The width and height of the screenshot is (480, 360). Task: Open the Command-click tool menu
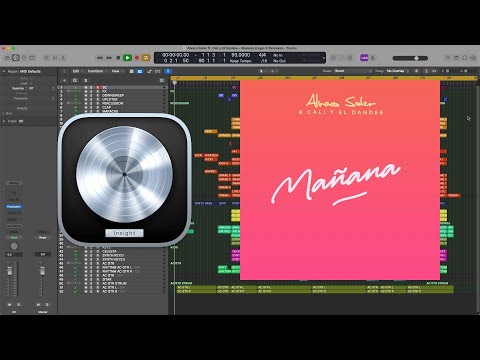tap(273, 71)
